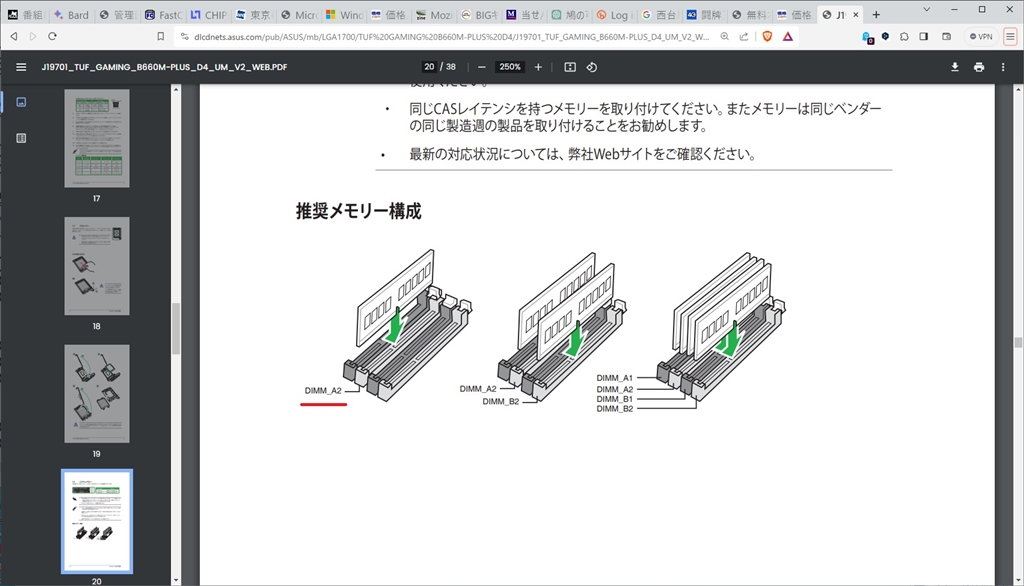Toggle the Brave VPN button
Screen dimensions: 1024x586
click(x=981, y=37)
